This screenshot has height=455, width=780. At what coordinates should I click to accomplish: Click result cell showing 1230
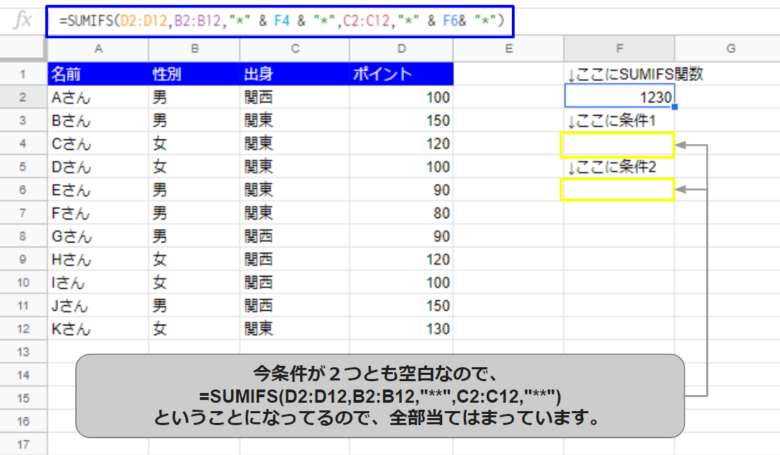619,97
